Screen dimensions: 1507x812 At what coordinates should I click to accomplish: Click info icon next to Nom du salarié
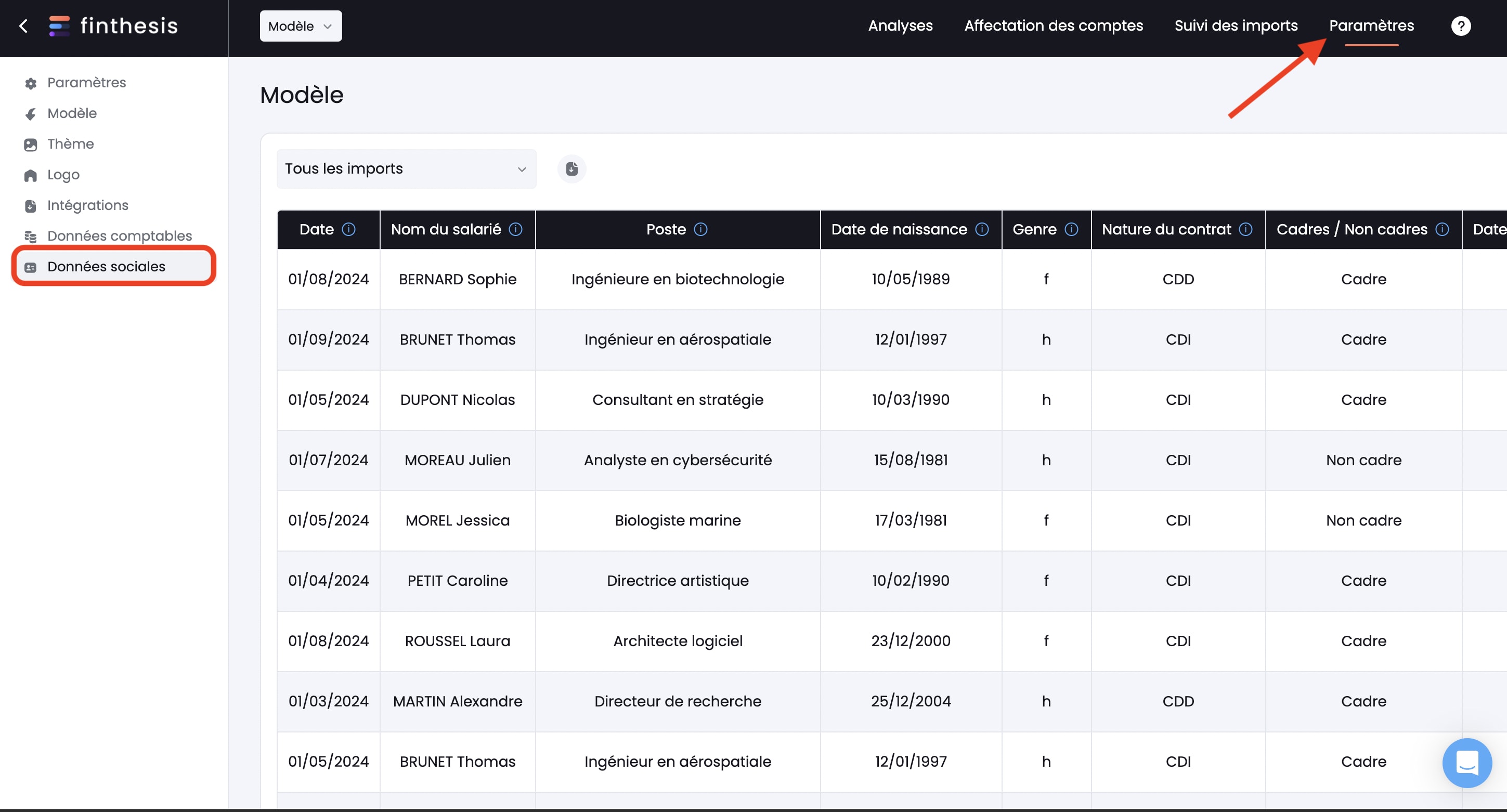tap(515, 229)
